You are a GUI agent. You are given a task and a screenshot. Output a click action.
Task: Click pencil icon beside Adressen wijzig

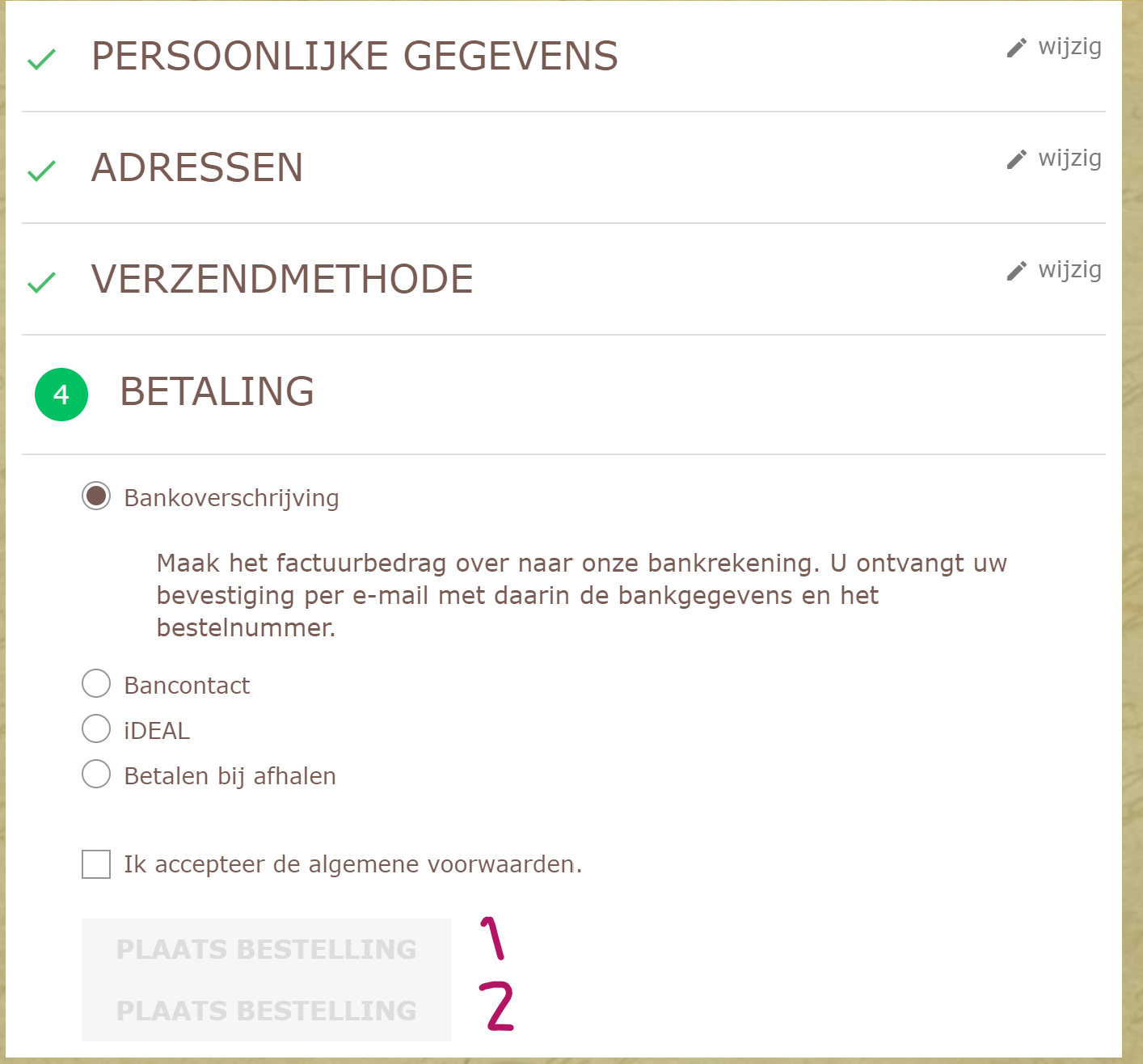tap(1016, 160)
